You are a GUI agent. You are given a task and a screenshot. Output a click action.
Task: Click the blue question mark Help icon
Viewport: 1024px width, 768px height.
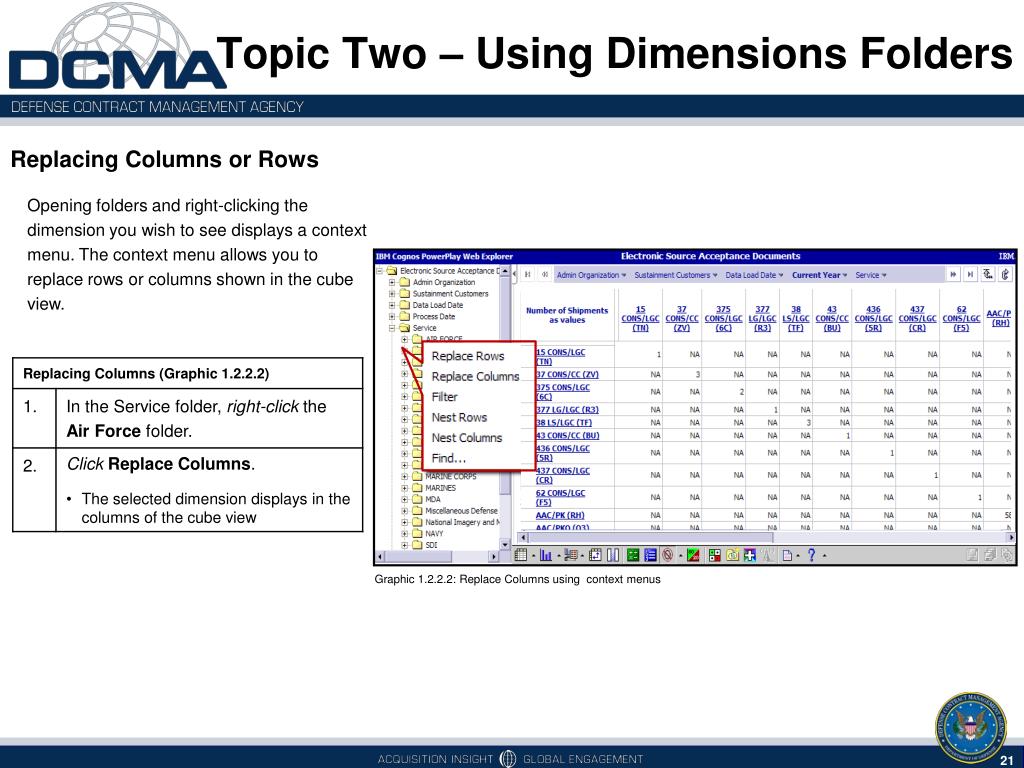(811, 555)
